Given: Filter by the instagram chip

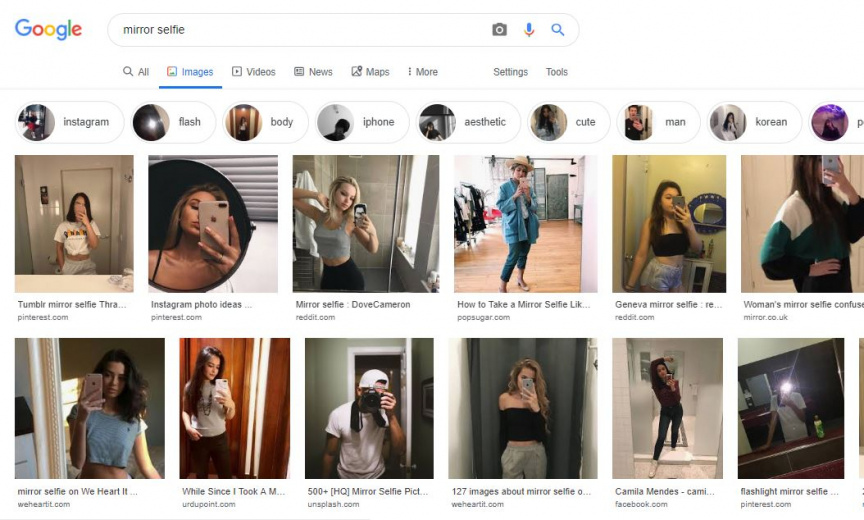Looking at the screenshot, I should click(70, 122).
